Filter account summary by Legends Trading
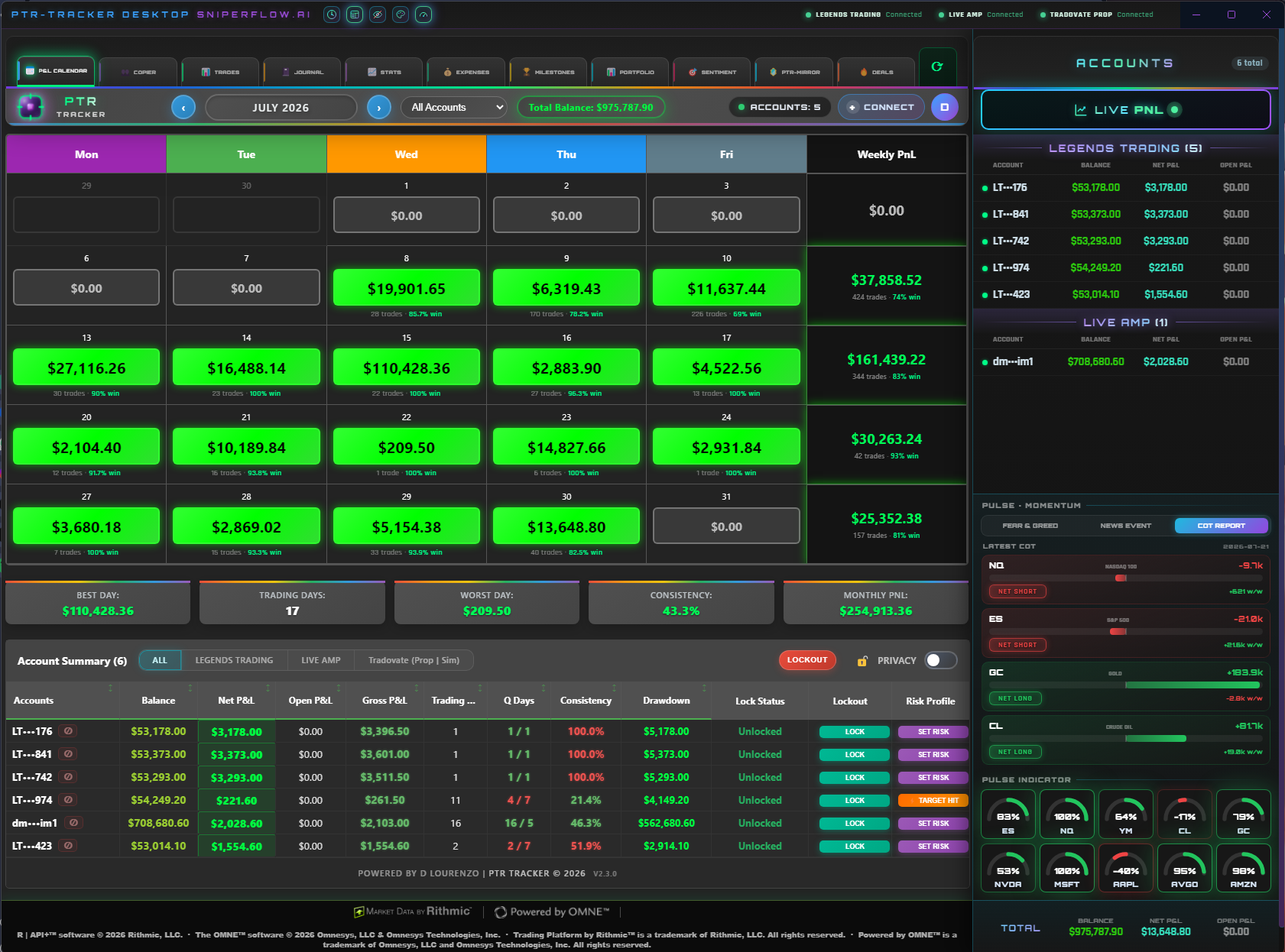Image resolution: width=1285 pixels, height=952 pixels. 234,660
